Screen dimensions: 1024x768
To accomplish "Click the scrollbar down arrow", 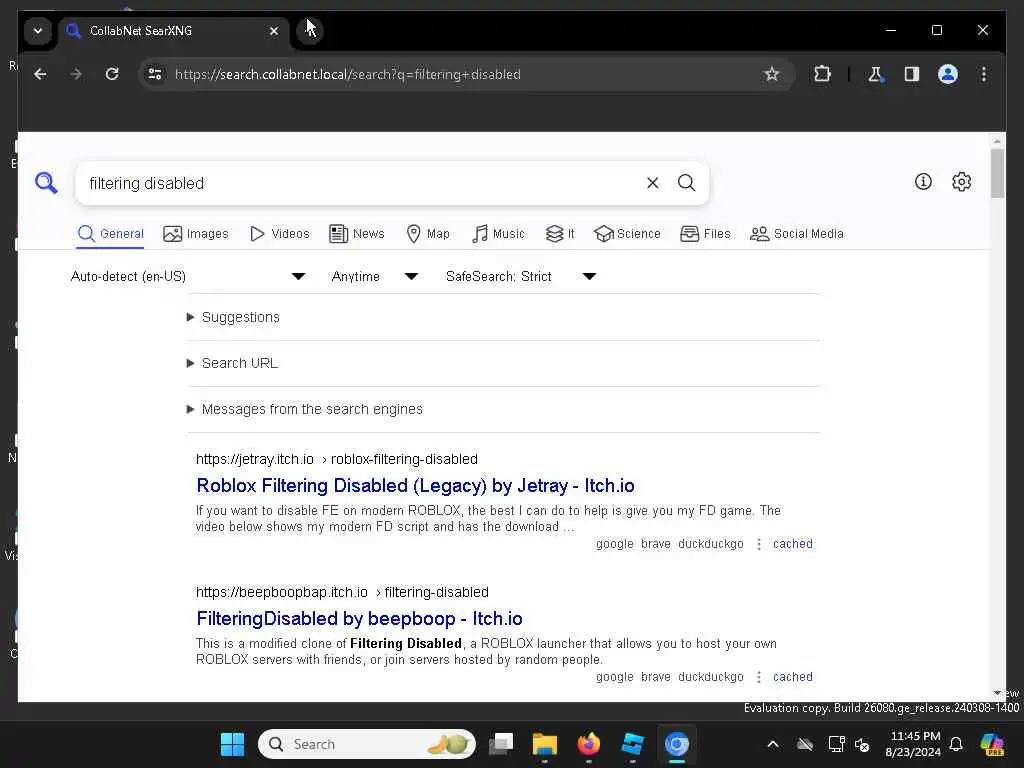I will tap(997, 693).
